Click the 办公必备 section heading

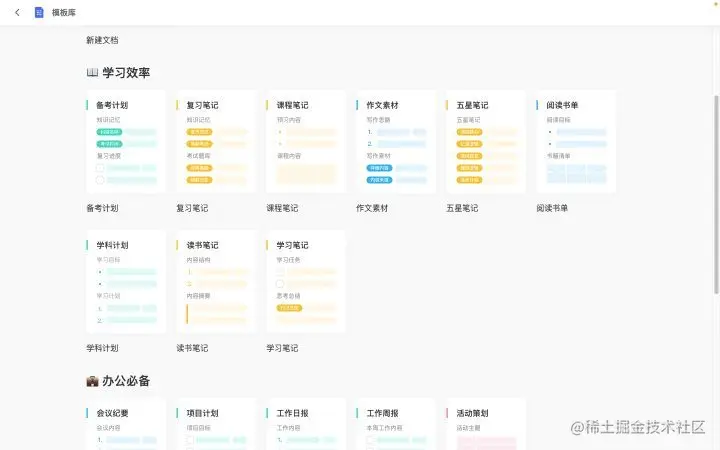tap(126, 381)
